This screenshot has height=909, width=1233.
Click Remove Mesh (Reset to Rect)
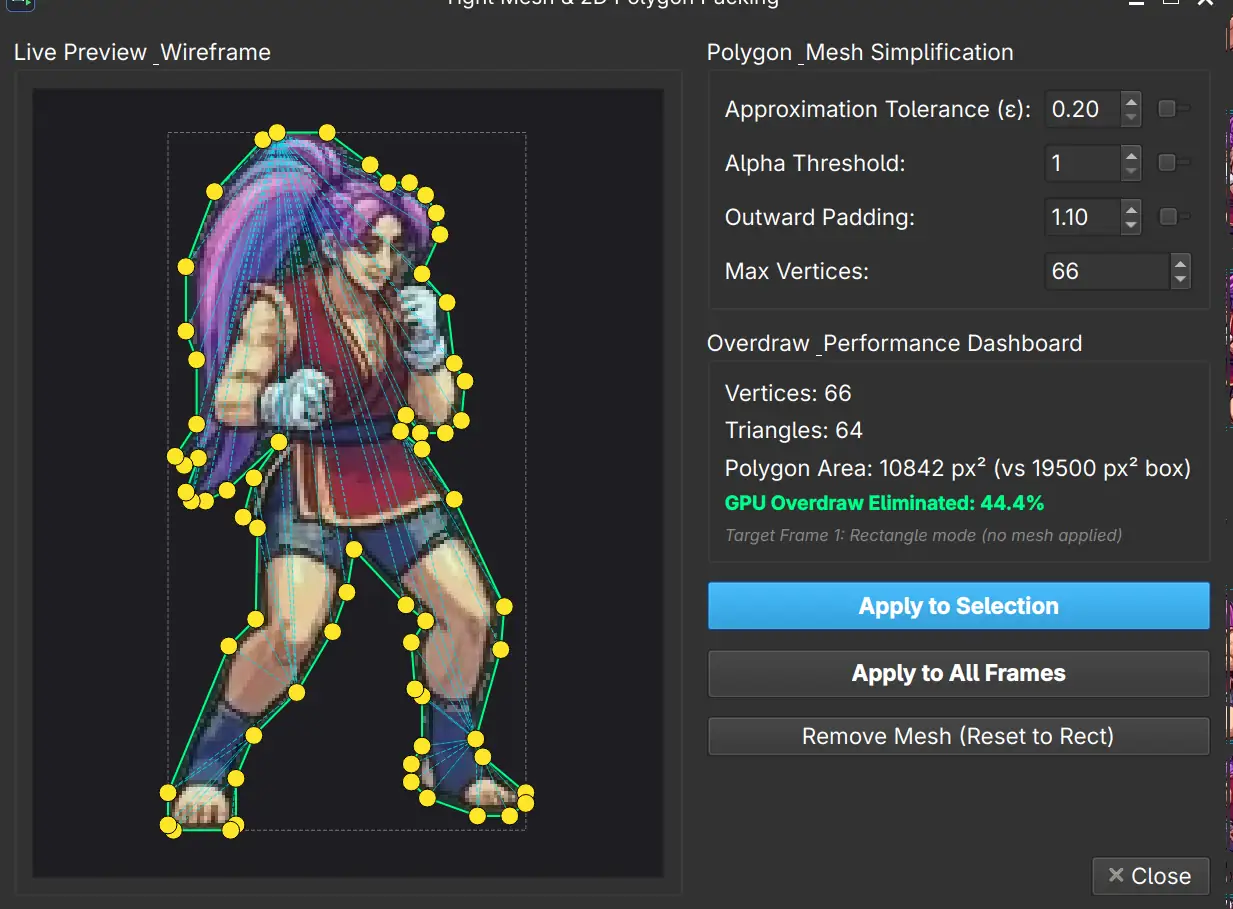coord(958,737)
